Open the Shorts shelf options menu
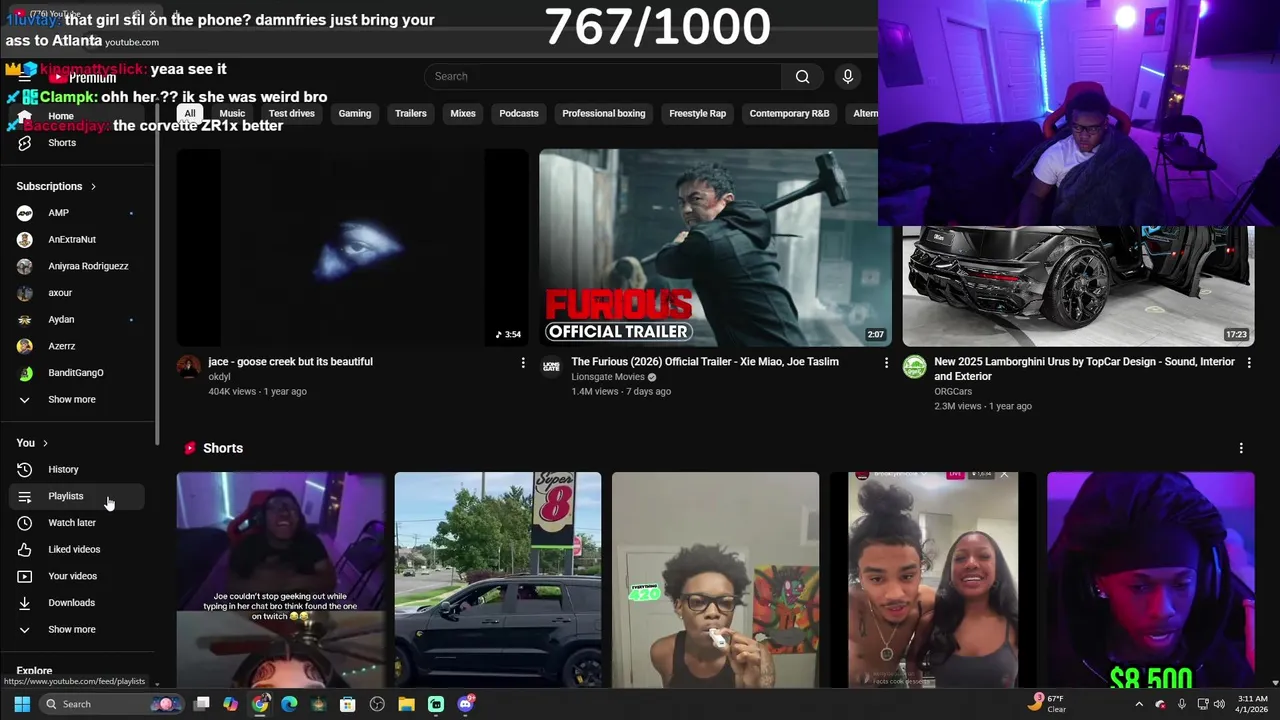 (1241, 448)
